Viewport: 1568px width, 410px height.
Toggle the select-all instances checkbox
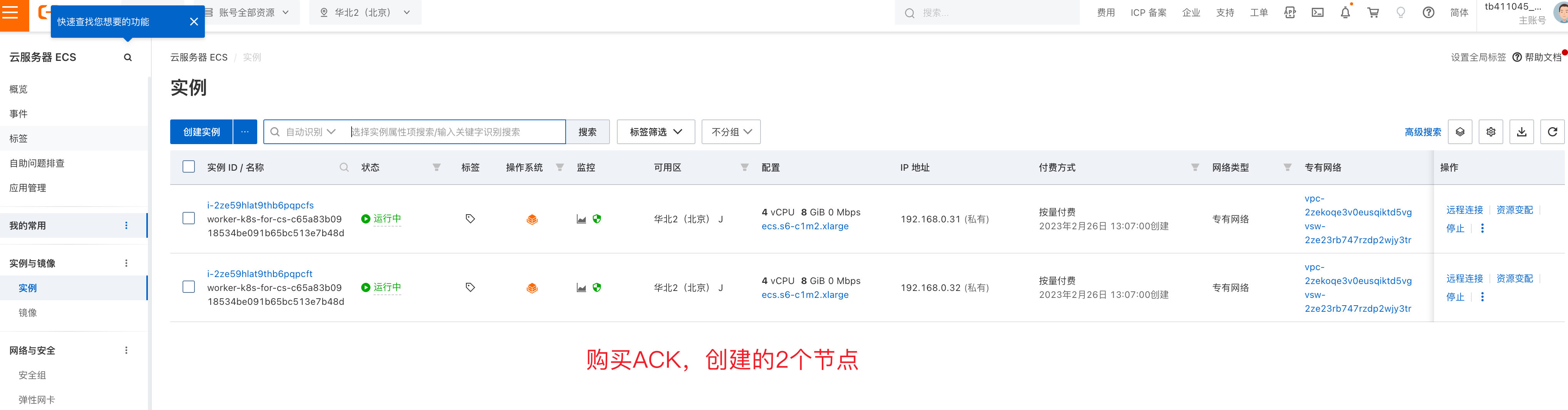point(189,167)
